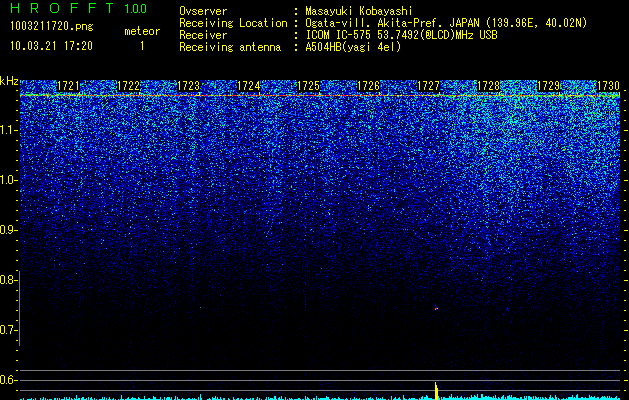Select observer name Masayuki Kobayashi
This screenshot has height=400, width=629.
(359, 11)
